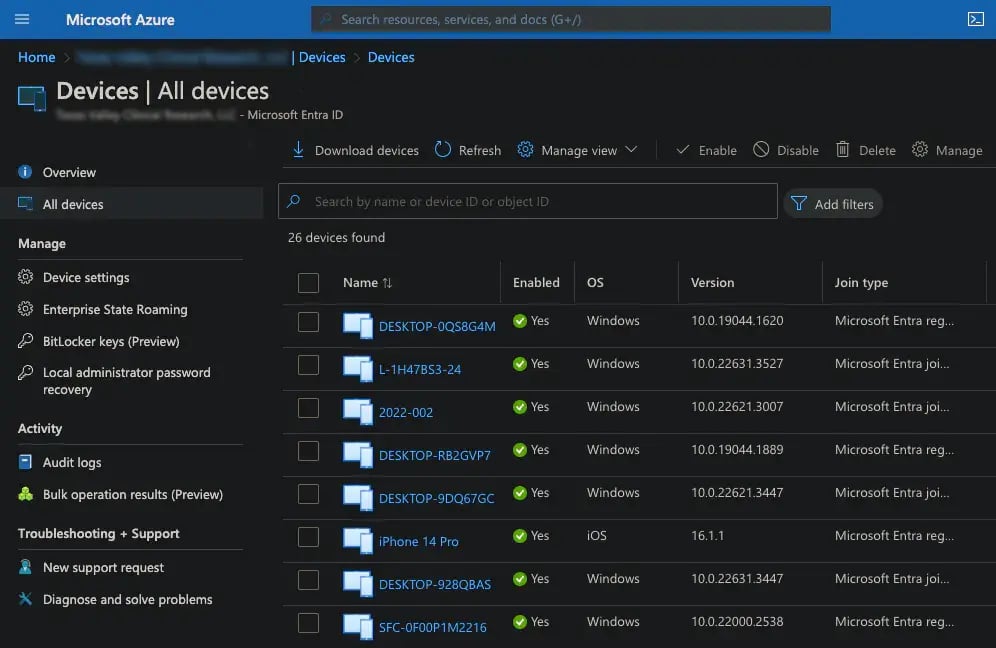Click the Add filters funnel icon
The width and height of the screenshot is (996, 648).
click(798, 203)
